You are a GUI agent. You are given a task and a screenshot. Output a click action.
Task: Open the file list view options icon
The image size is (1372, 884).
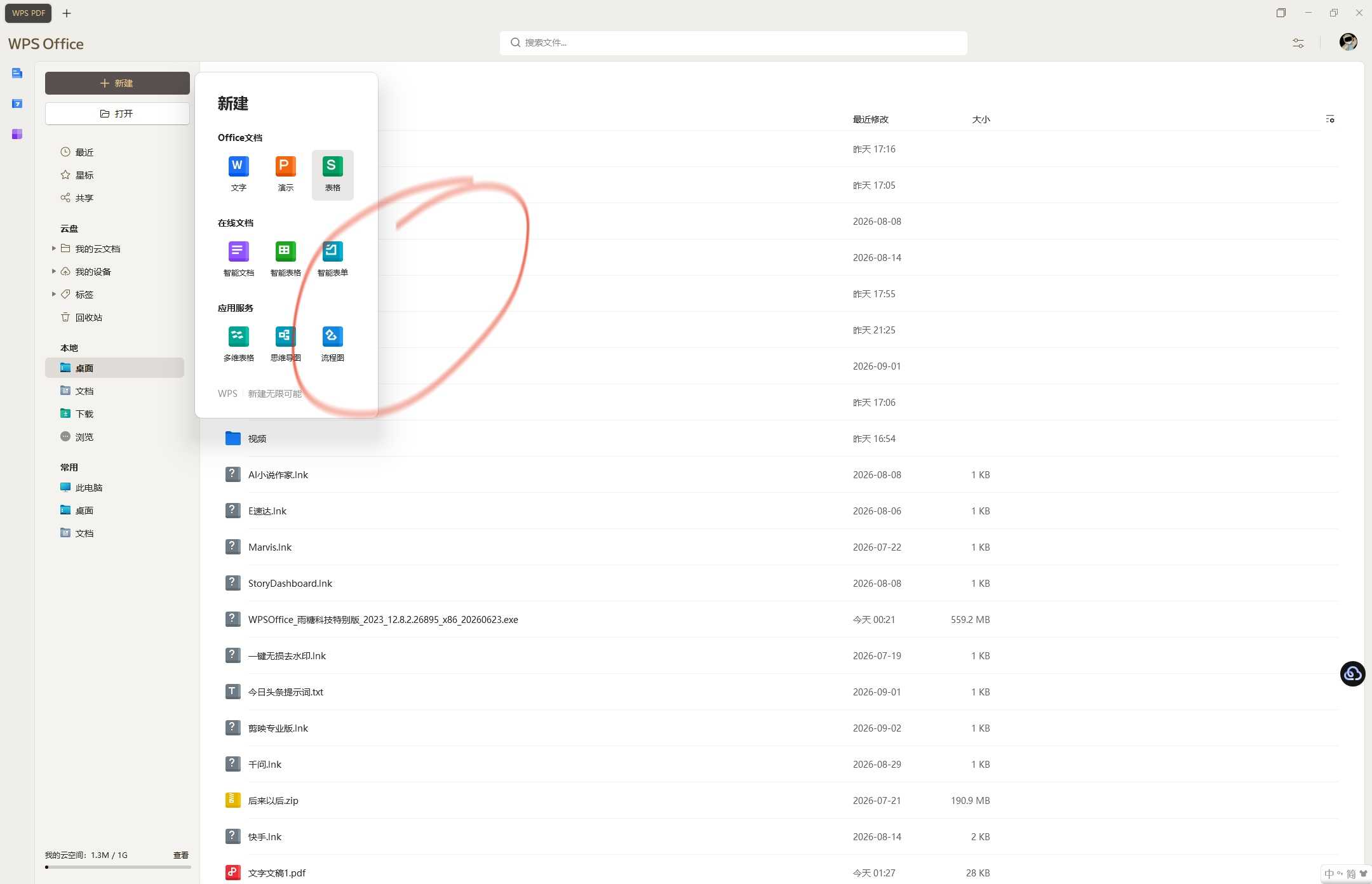click(1330, 119)
